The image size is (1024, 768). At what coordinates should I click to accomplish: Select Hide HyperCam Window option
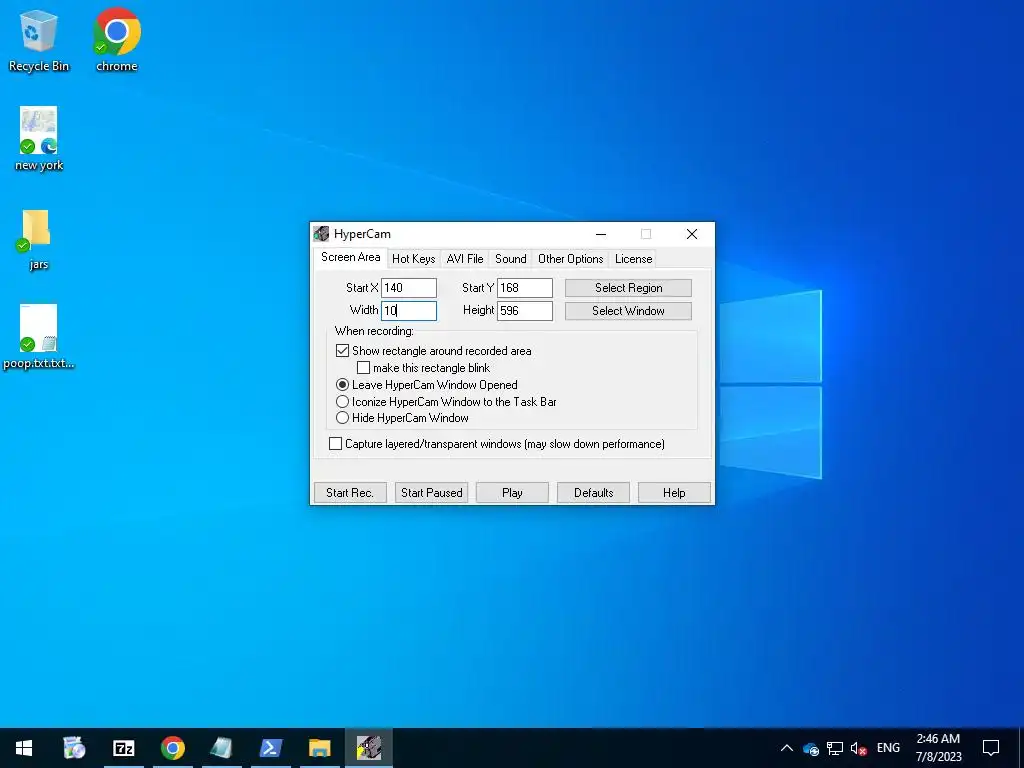(342, 418)
